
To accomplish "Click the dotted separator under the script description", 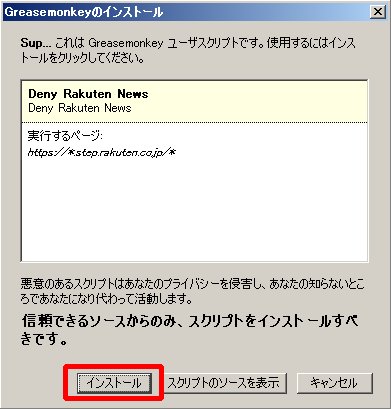I will [x=194, y=122].
